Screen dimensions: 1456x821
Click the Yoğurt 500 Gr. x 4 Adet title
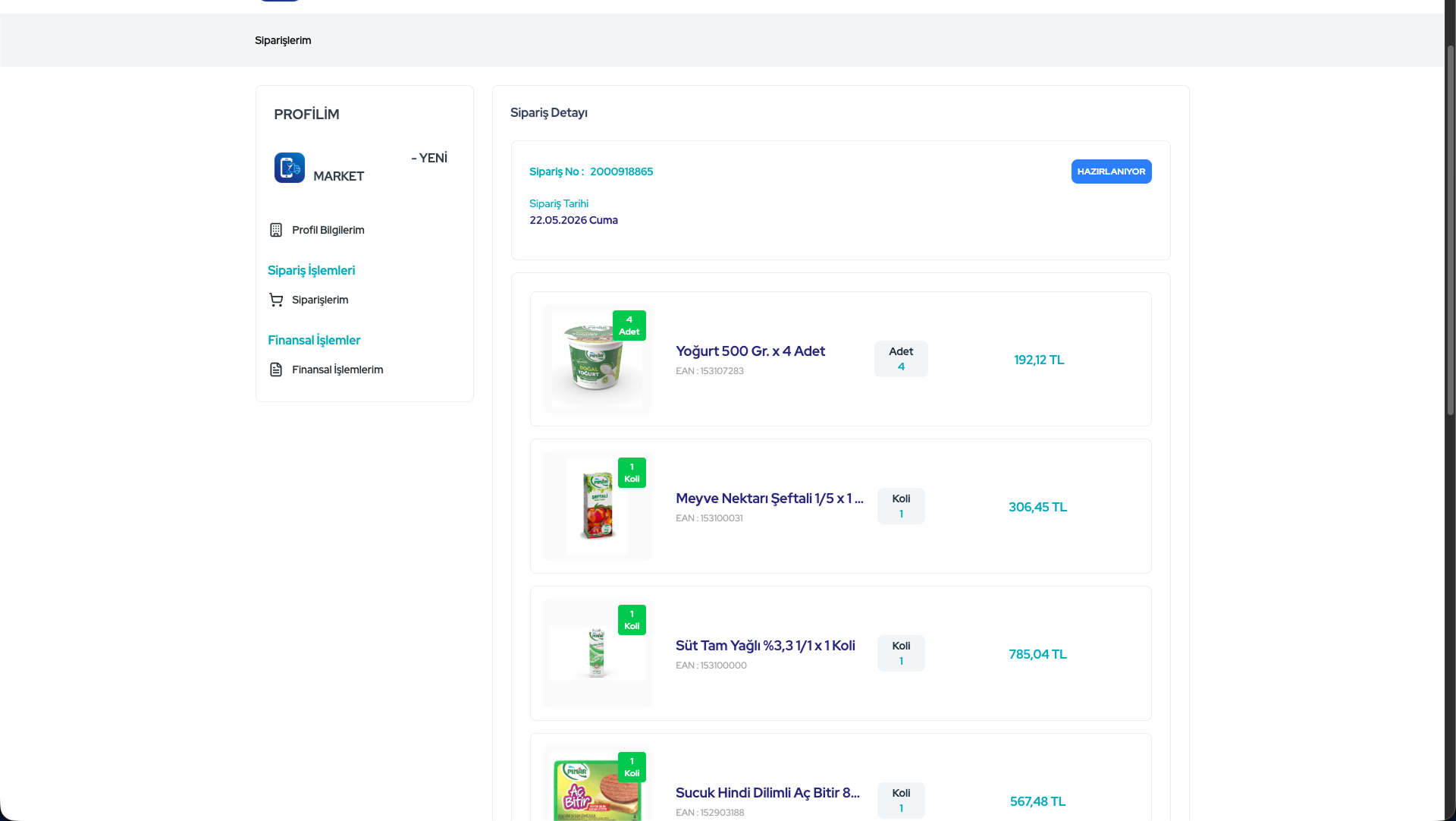(x=750, y=351)
